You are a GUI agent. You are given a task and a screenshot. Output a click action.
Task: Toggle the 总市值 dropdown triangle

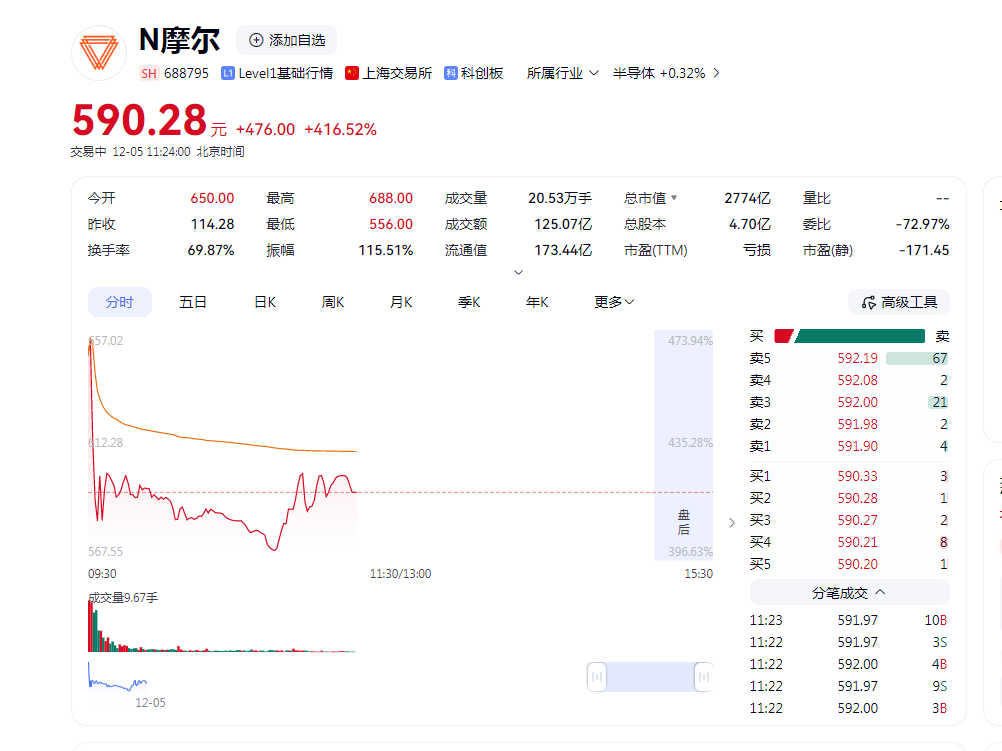(674, 198)
